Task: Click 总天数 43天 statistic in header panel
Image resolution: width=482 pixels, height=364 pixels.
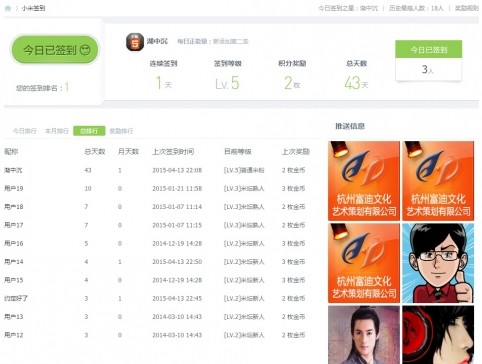Action: coord(356,75)
